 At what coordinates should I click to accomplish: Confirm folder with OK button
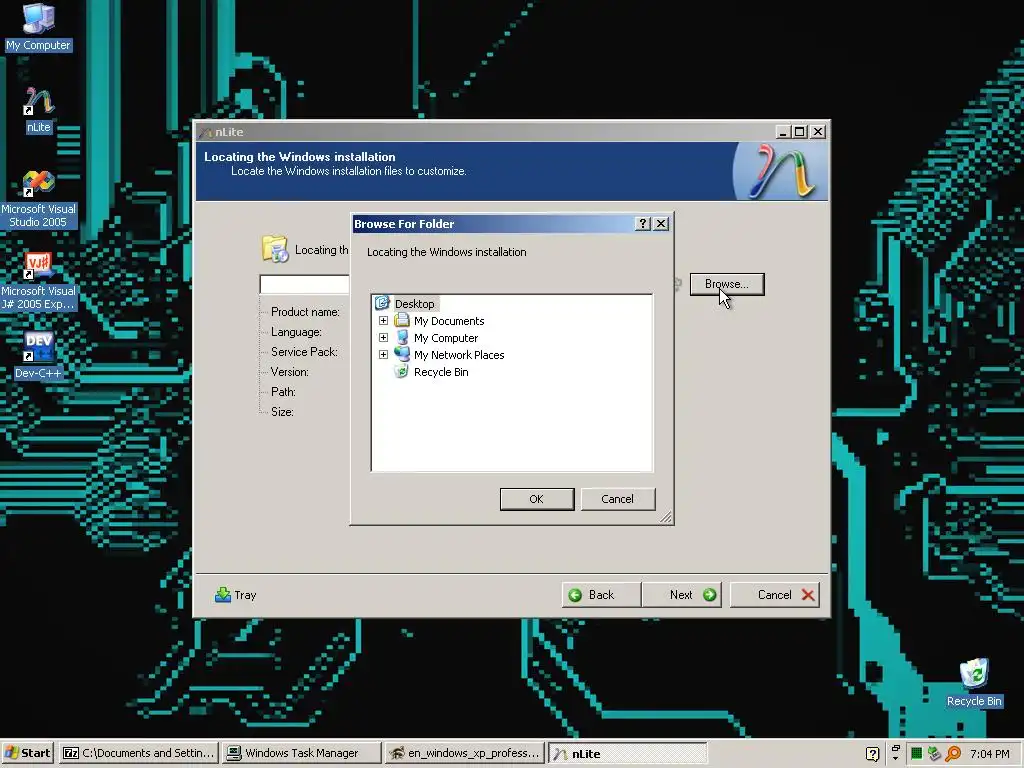(537, 499)
